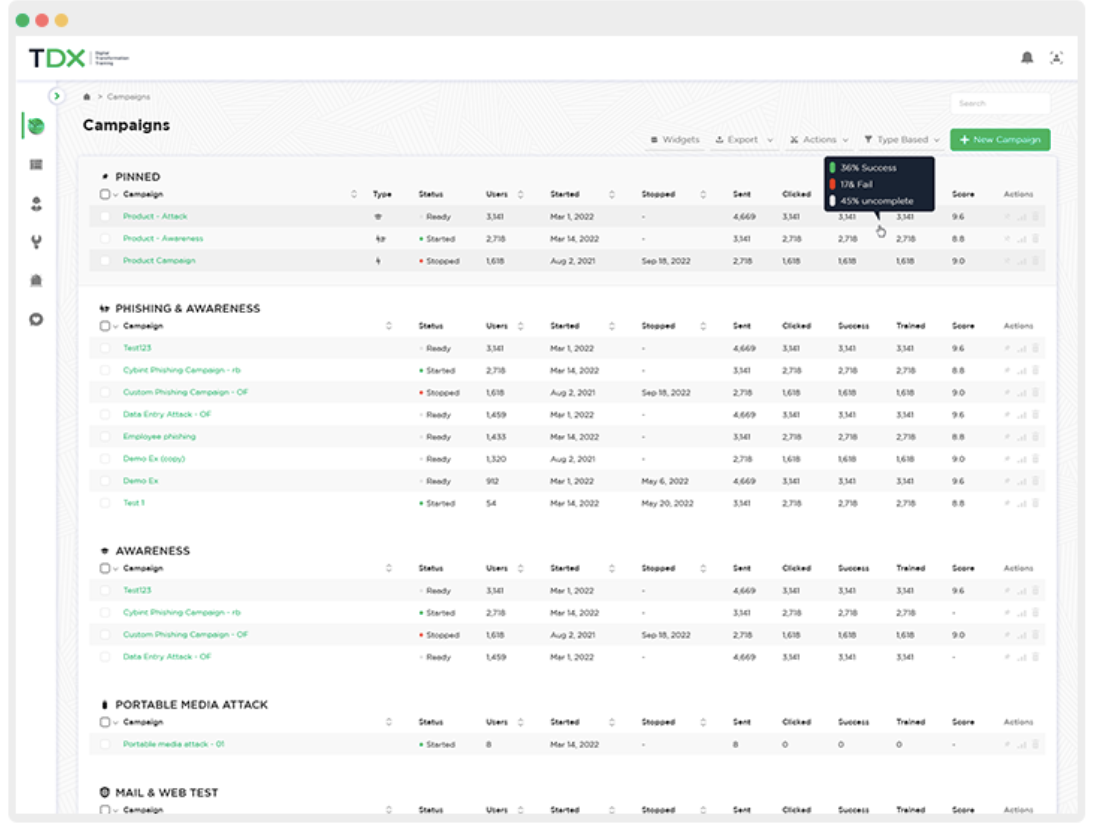Open the notifications bell in the header

click(1027, 57)
